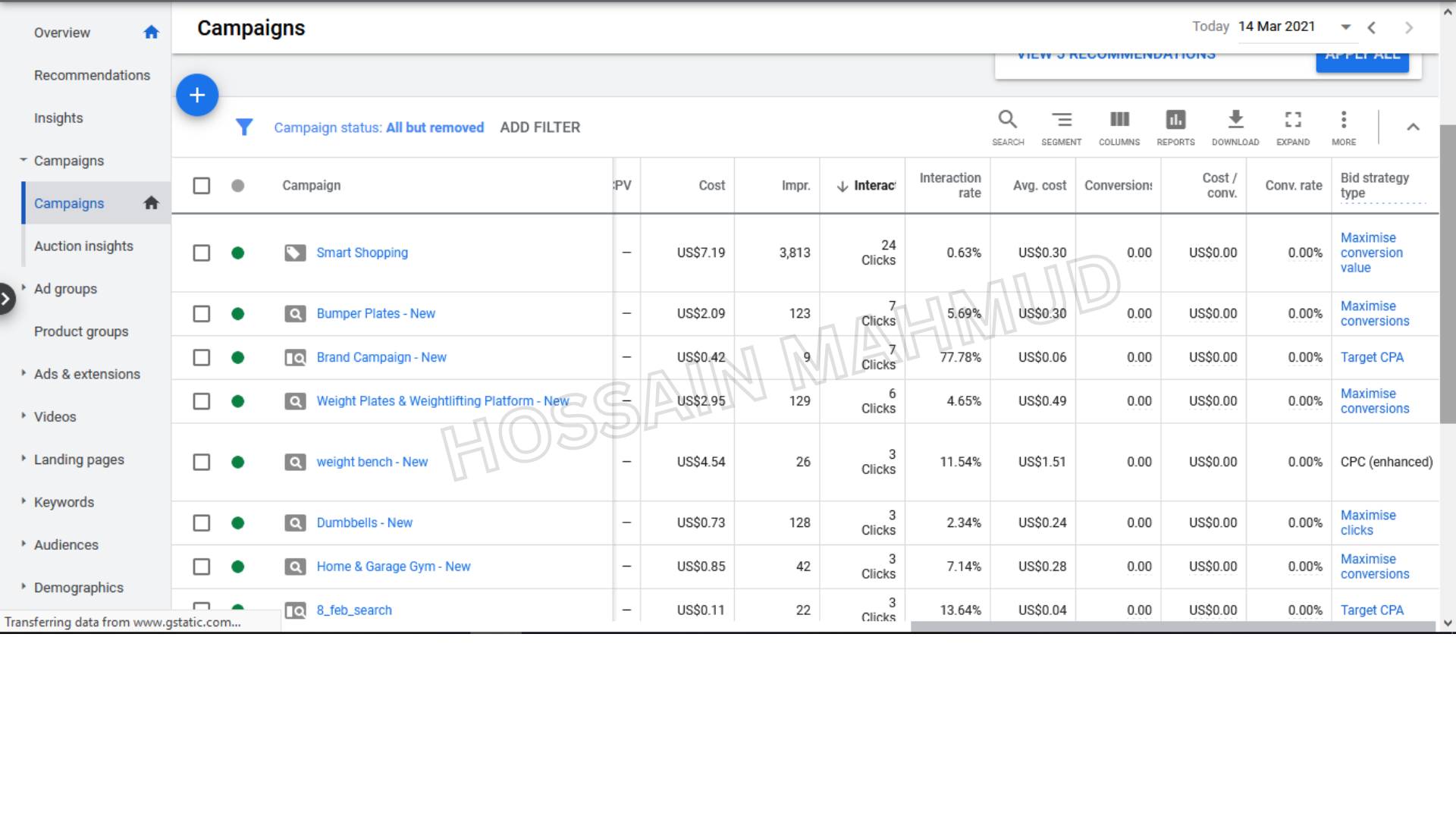This screenshot has width=1456, height=819.
Task: Click Target CPA for Brand Campaign row
Action: [1372, 357]
